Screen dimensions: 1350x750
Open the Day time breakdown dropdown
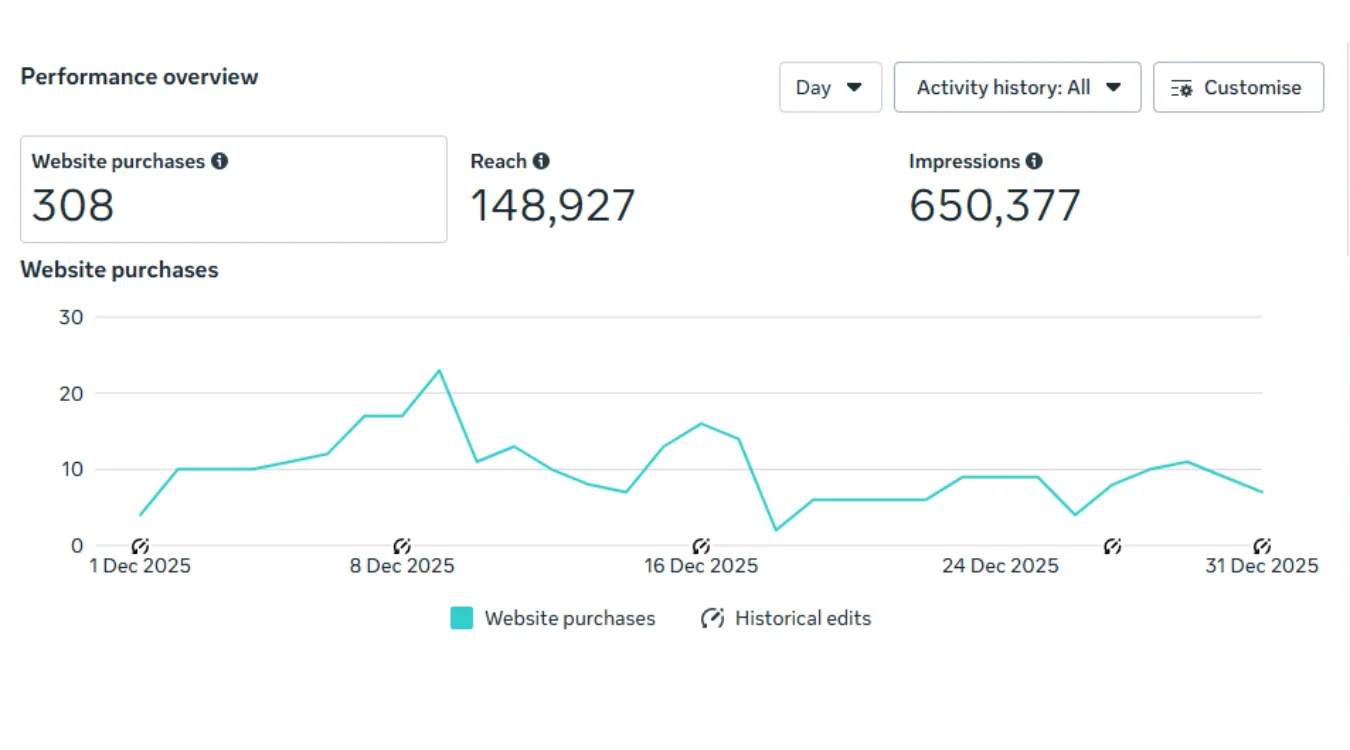click(830, 87)
